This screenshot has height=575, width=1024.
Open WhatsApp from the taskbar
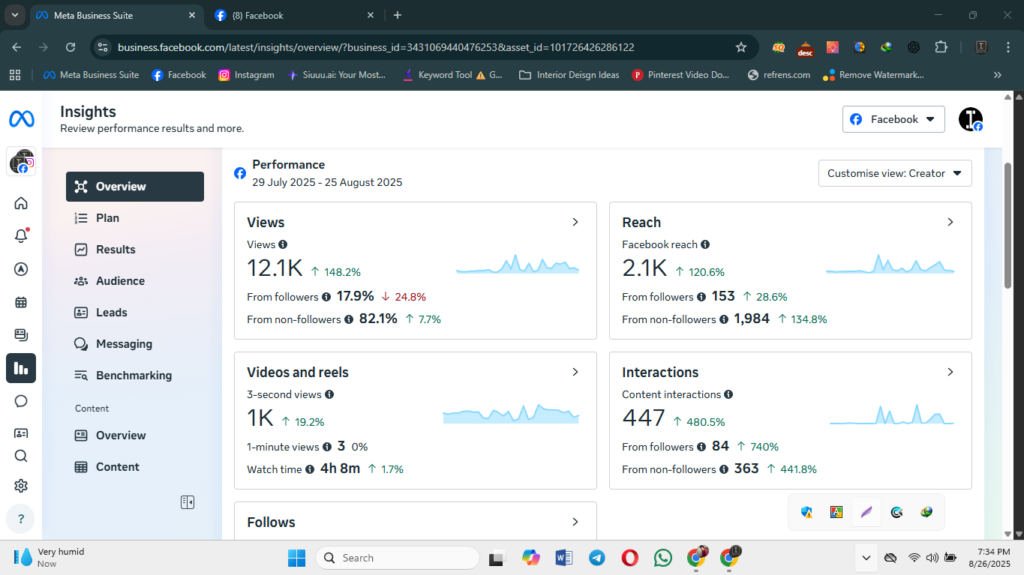663,558
